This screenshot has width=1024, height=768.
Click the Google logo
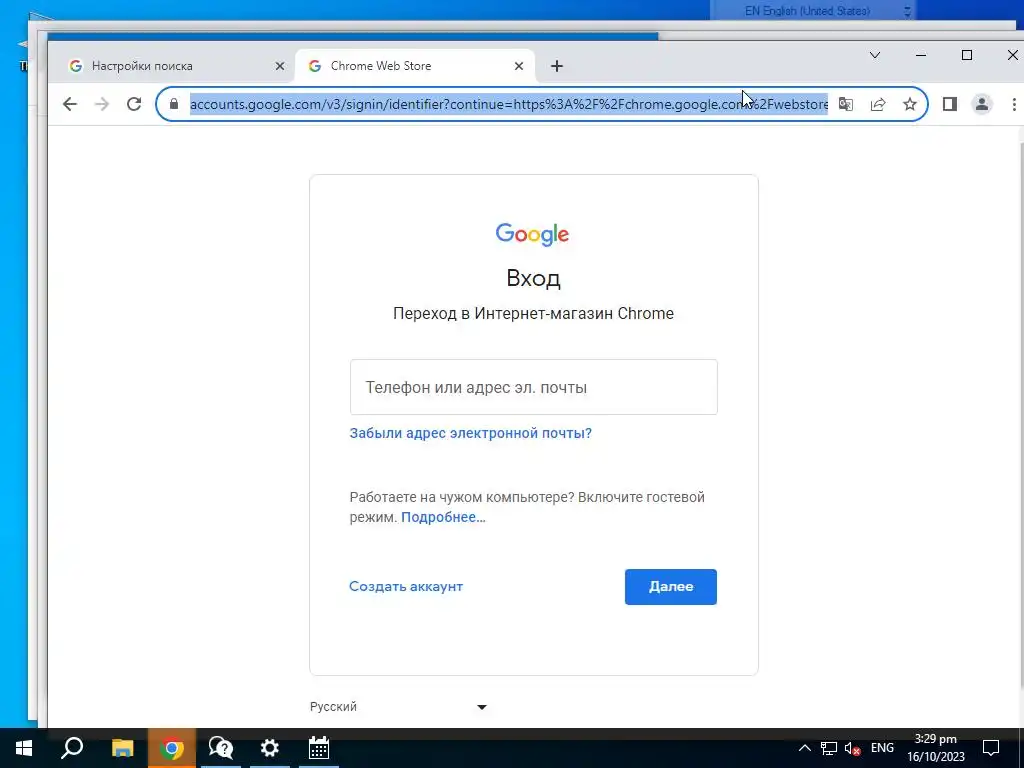[532, 234]
